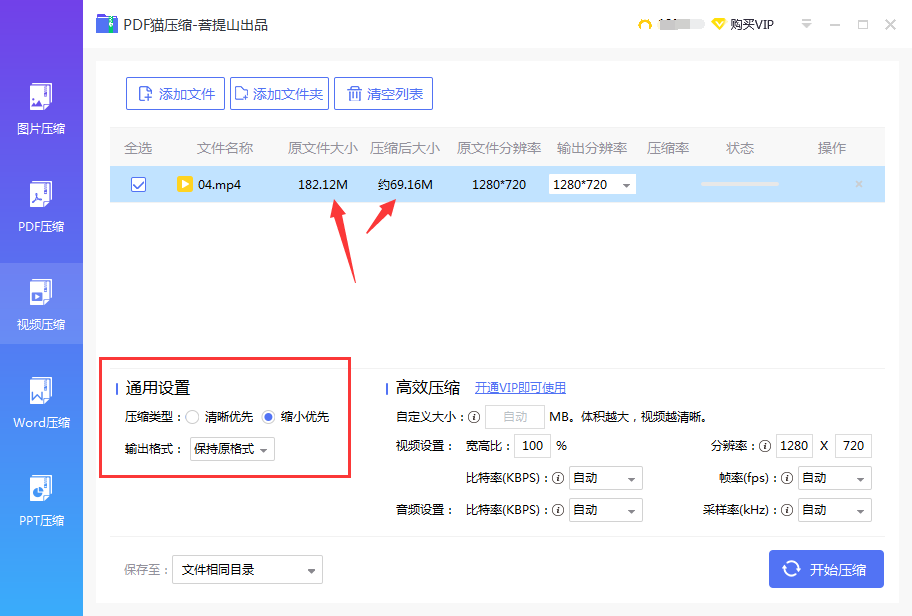
Task: Remove 04.mp4 with the row X icon
Action: (x=858, y=184)
